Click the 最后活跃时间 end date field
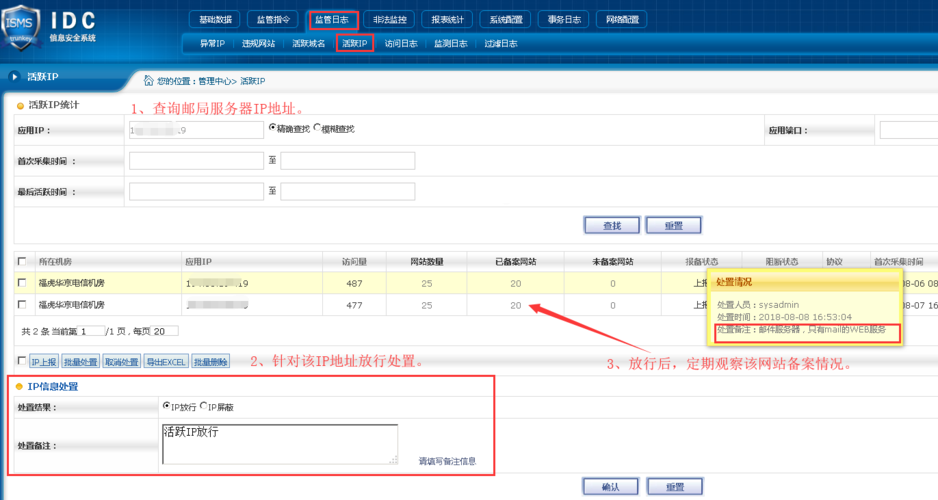The image size is (938, 500). tap(348, 191)
